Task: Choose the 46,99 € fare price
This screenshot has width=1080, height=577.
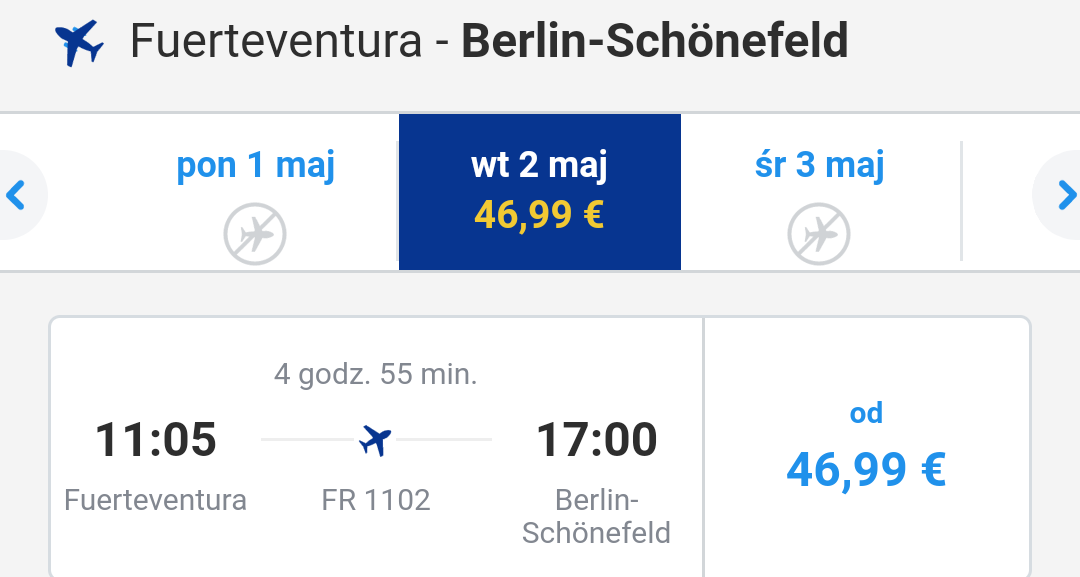Action: click(866, 470)
